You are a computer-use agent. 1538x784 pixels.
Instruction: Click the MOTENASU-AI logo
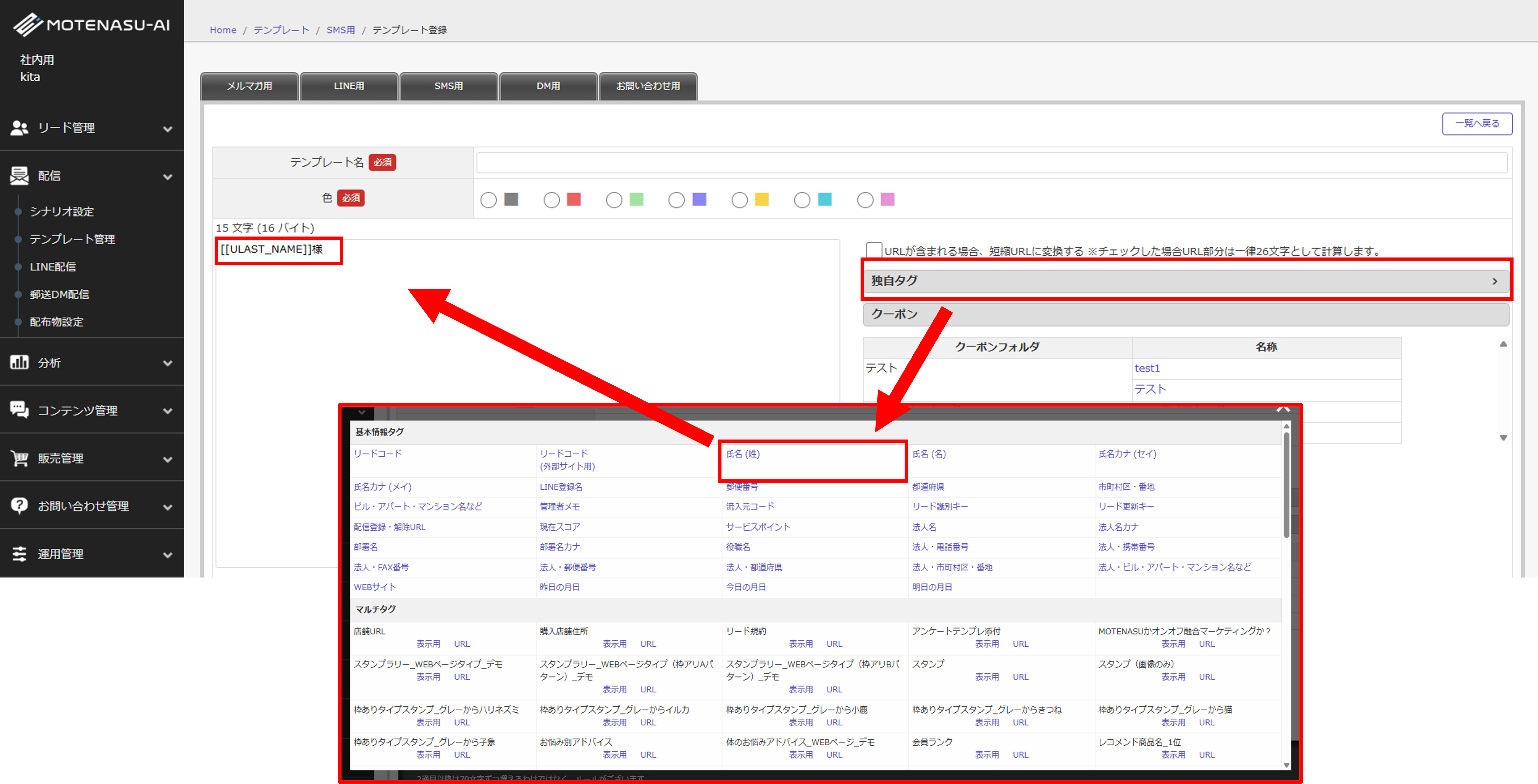coord(92,25)
